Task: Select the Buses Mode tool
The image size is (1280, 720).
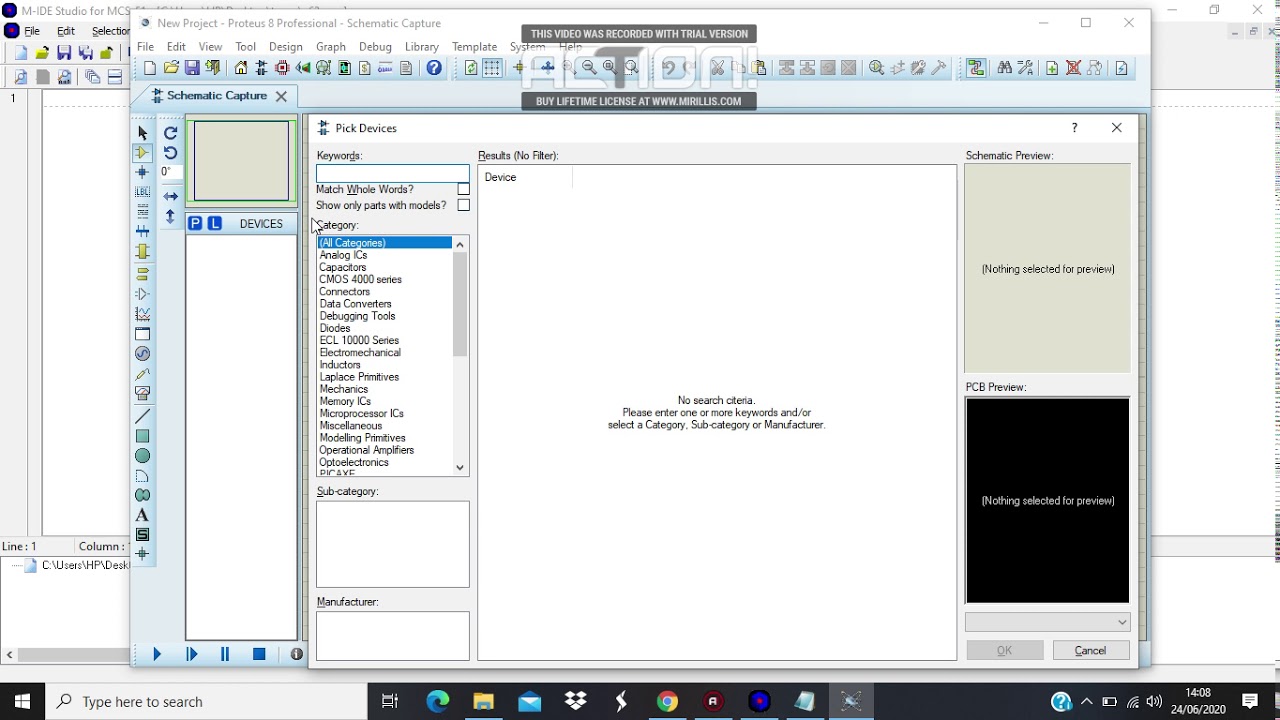Action: (142, 232)
